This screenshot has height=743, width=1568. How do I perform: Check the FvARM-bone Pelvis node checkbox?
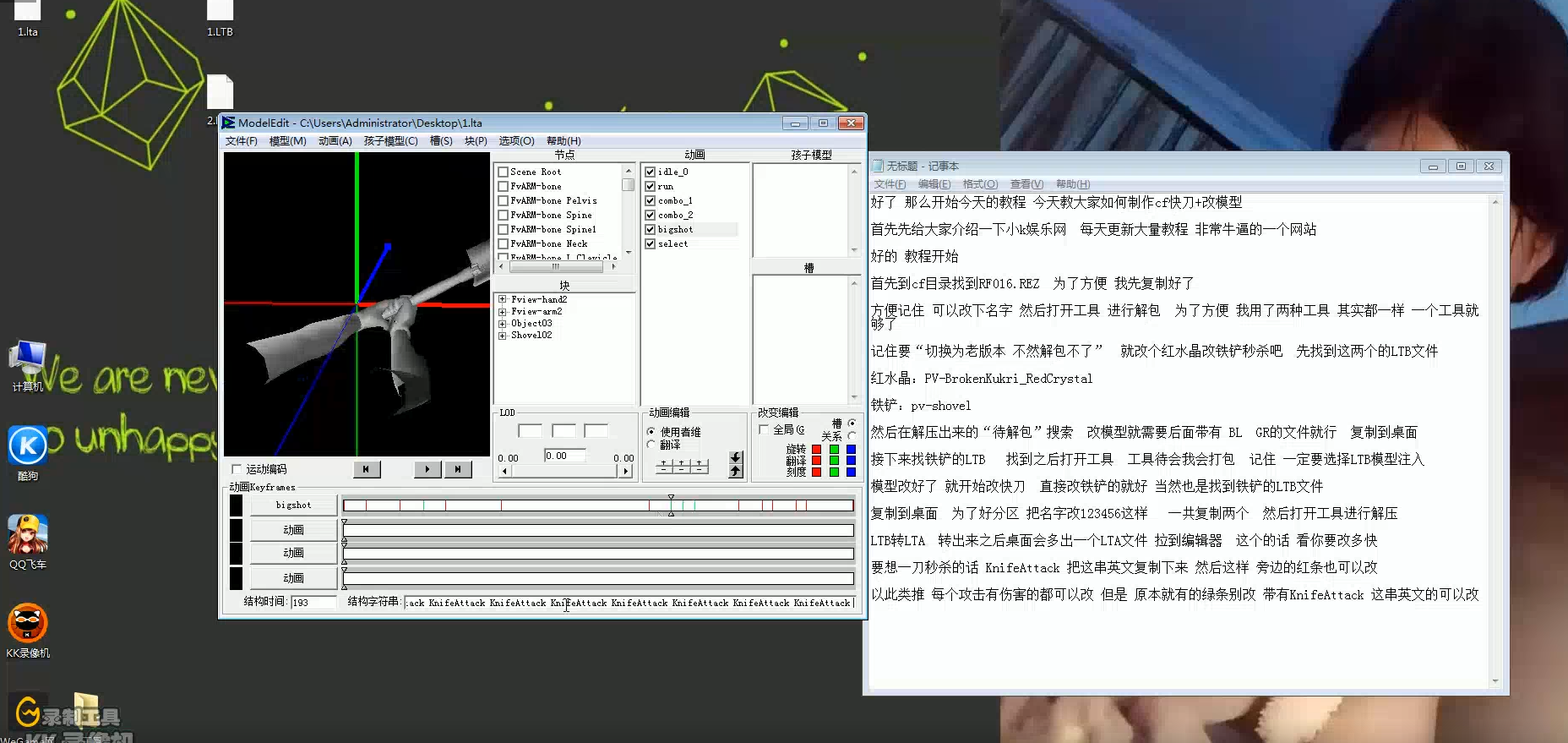click(x=504, y=201)
